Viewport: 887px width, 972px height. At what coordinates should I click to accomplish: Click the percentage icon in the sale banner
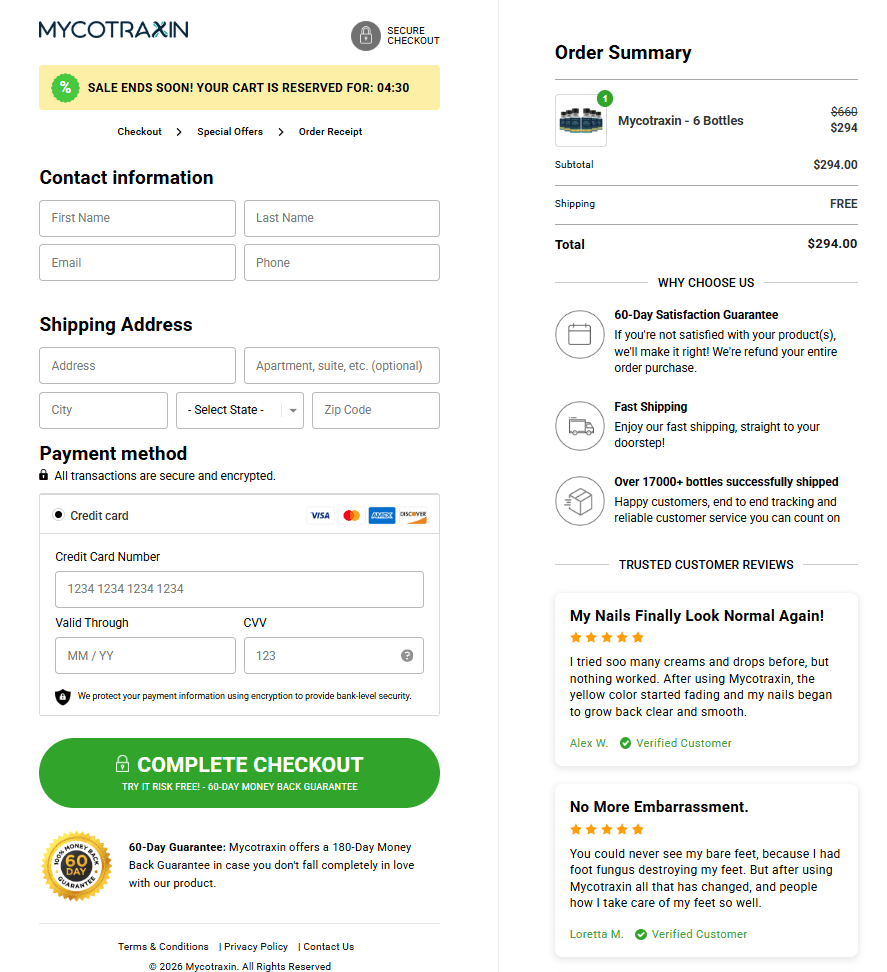pyautogui.click(x=65, y=88)
